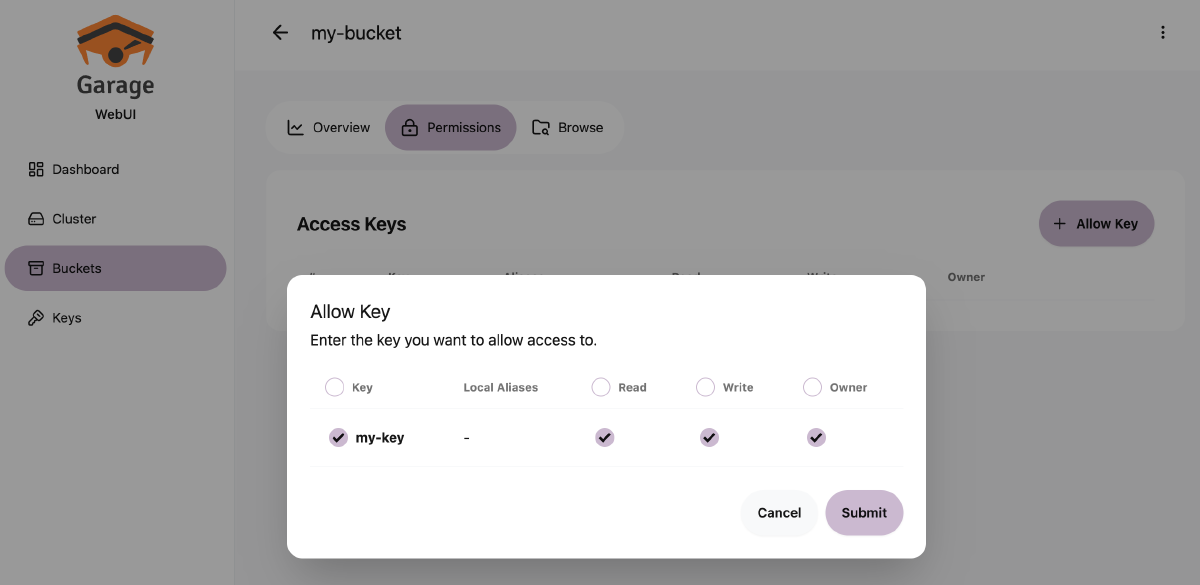Click the Owner column header behind the dialog

[966, 277]
